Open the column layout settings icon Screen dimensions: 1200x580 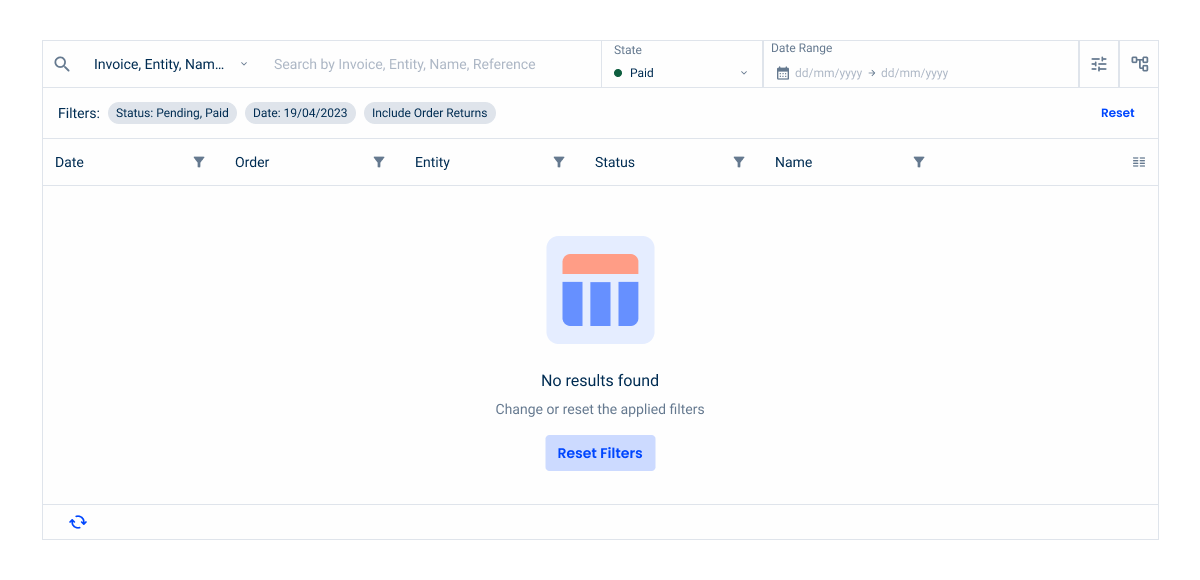pyautogui.click(x=1139, y=162)
